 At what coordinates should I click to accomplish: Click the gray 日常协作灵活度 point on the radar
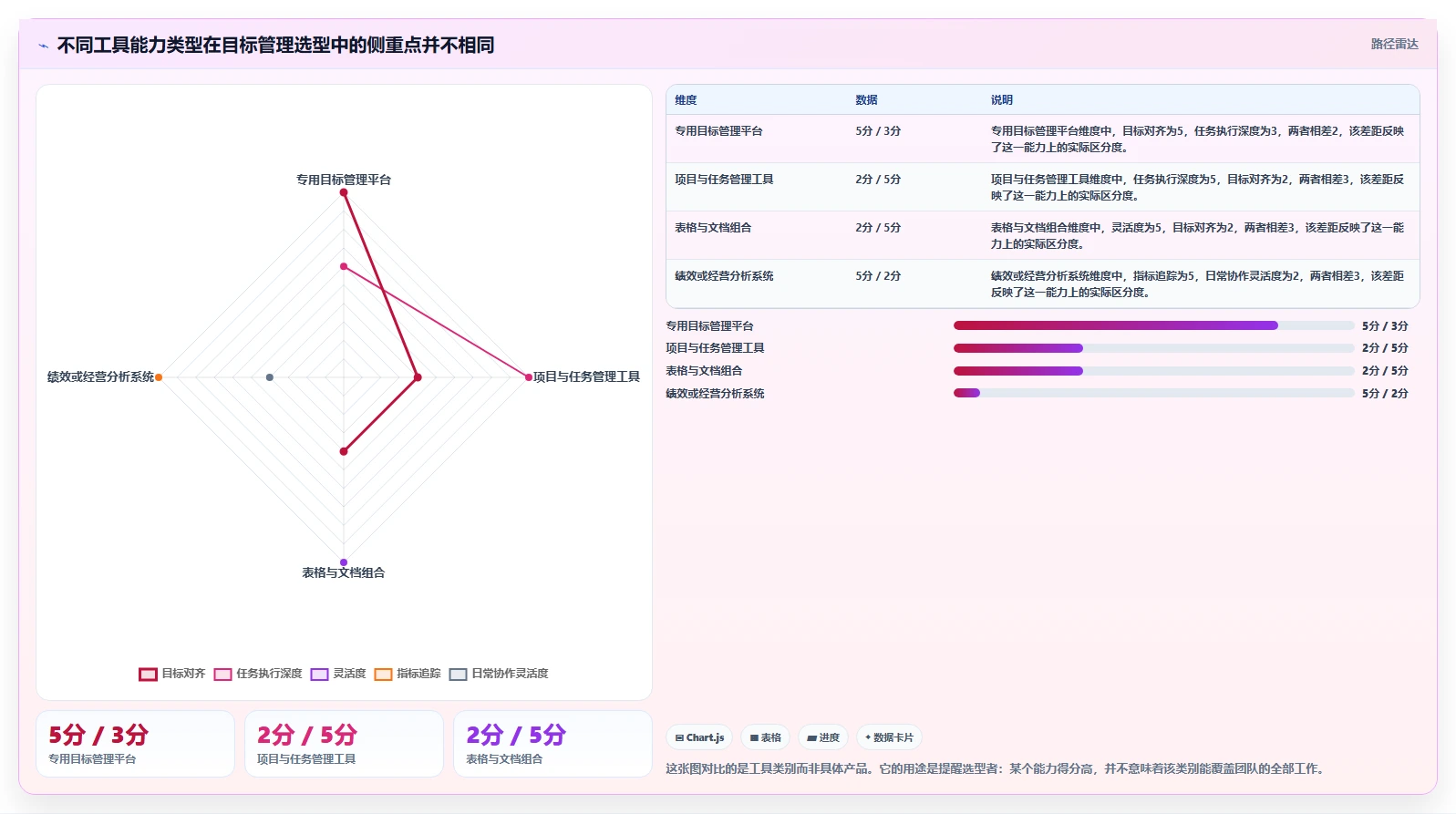click(x=270, y=377)
